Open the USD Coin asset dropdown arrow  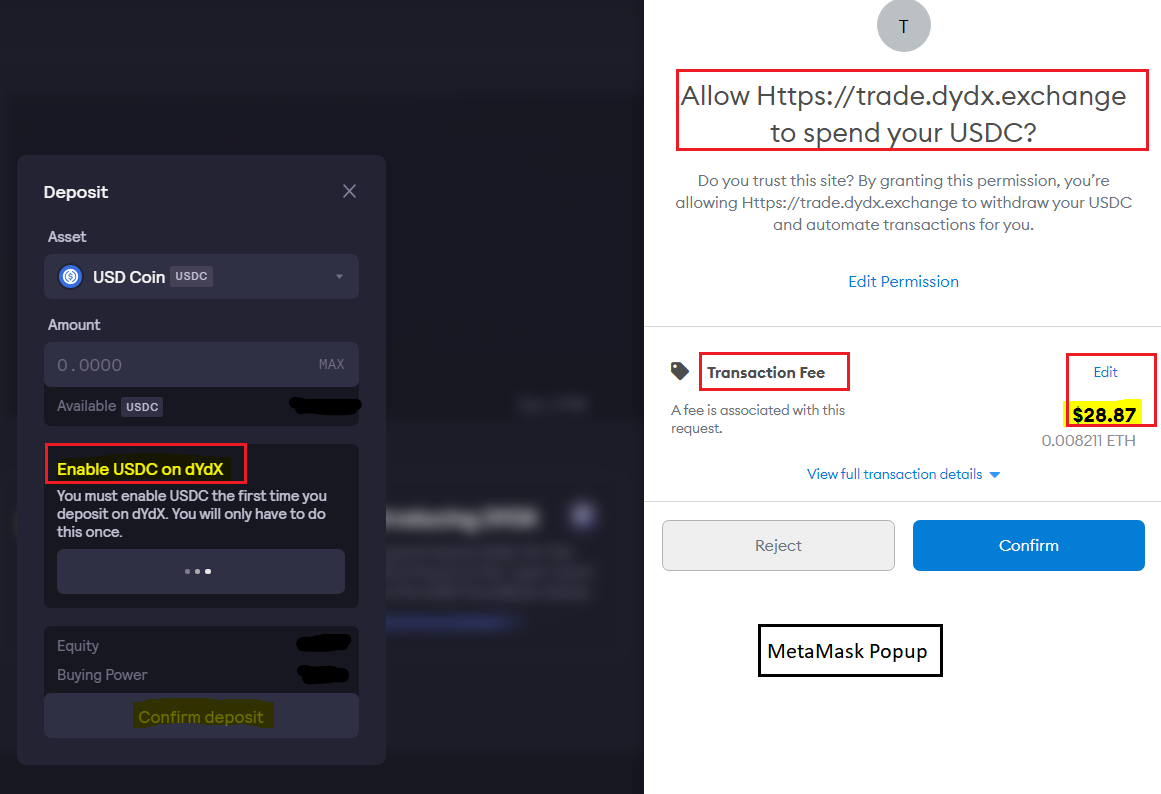point(339,276)
